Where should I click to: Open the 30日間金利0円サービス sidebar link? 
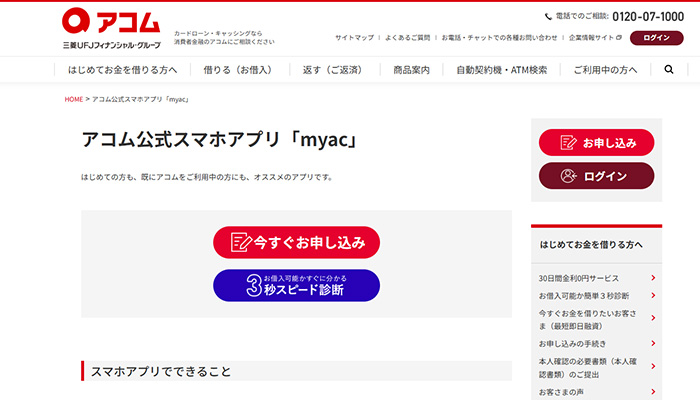[x=579, y=278]
